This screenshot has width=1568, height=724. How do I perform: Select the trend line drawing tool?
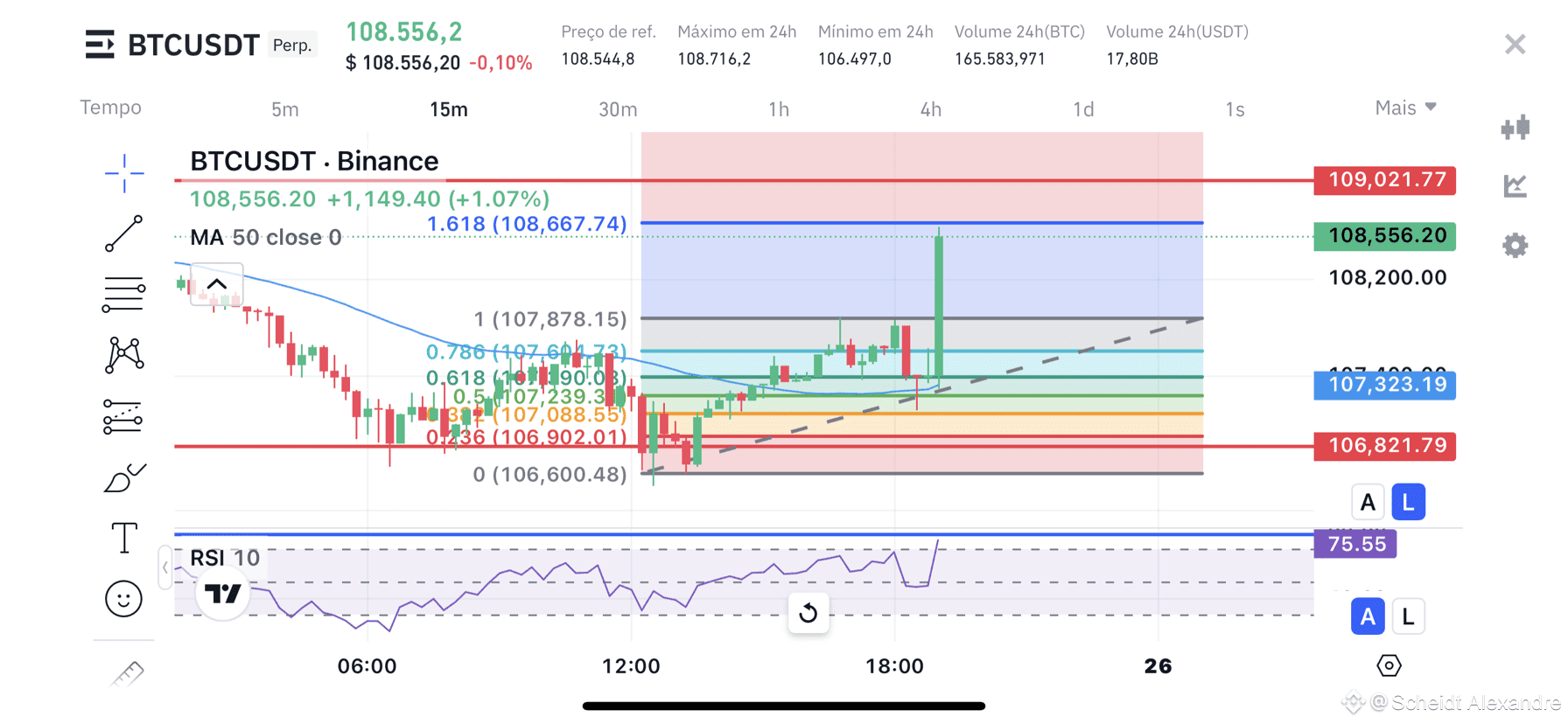(x=124, y=233)
